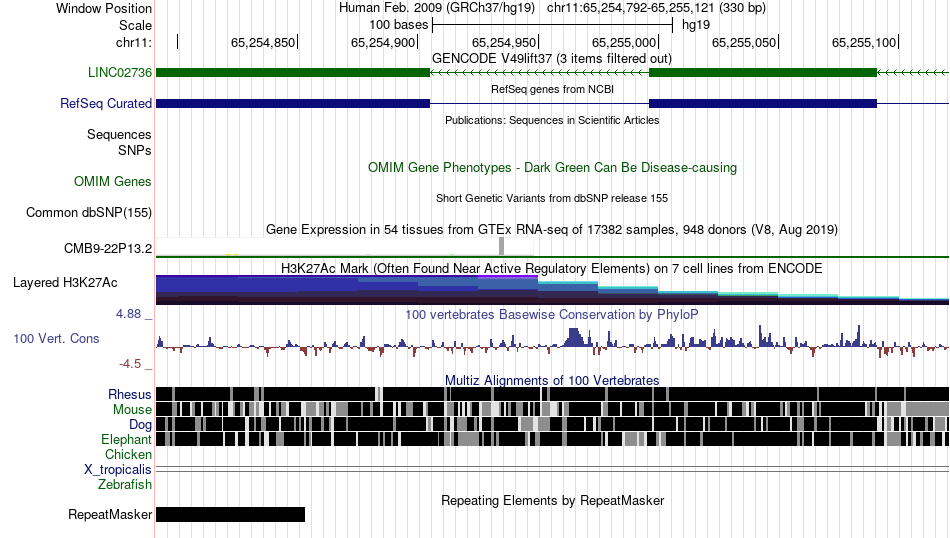Click the Rhesus alignment label
The image size is (950, 538).
point(130,394)
